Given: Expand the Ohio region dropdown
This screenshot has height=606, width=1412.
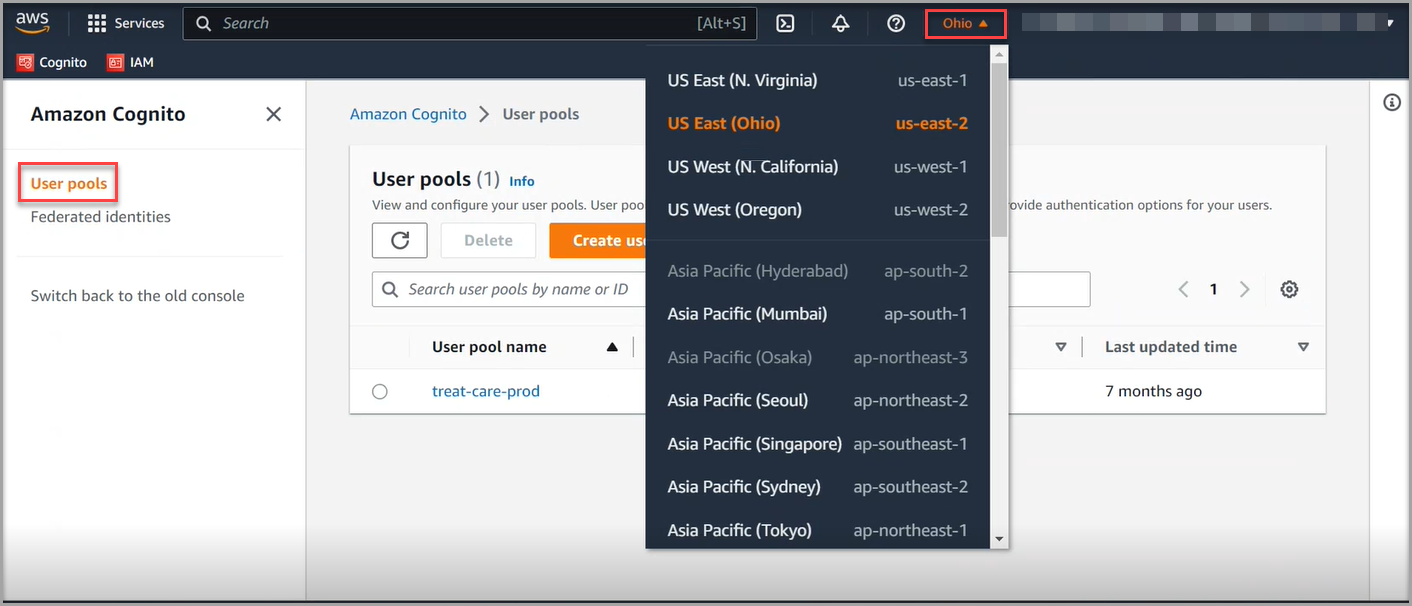Looking at the screenshot, I should (965, 23).
